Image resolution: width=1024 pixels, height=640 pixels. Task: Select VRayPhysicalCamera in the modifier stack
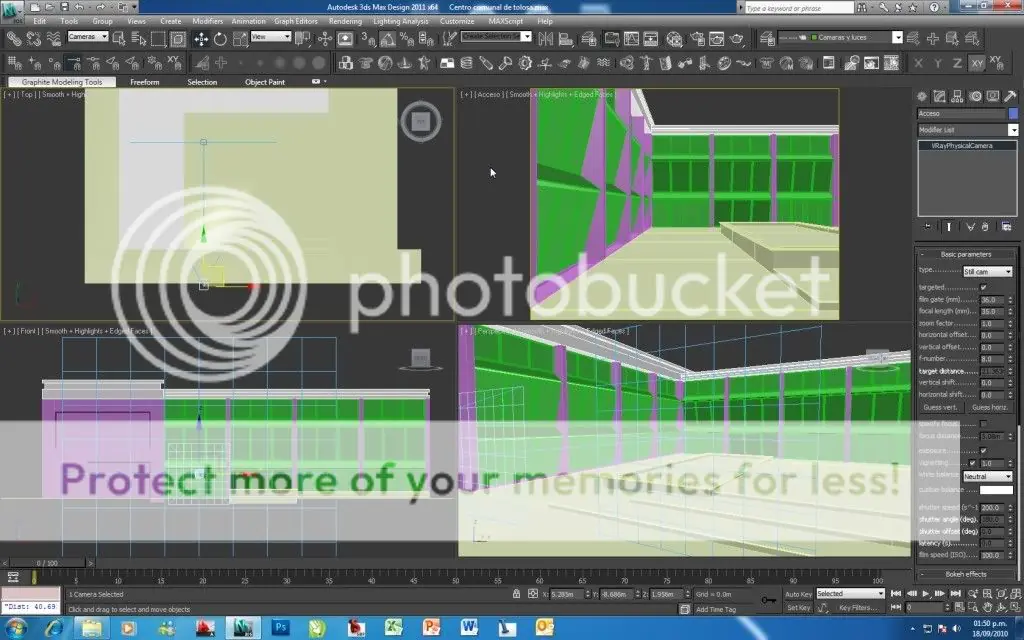(x=968, y=146)
